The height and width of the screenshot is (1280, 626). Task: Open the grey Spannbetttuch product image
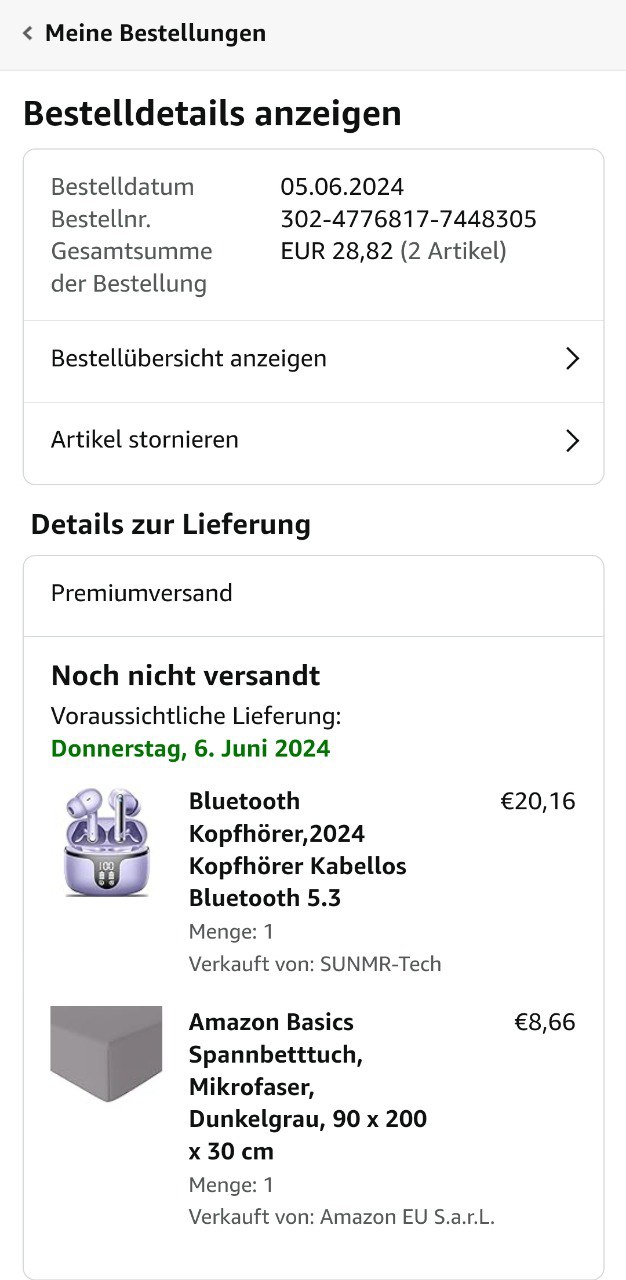click(106, 1054)
